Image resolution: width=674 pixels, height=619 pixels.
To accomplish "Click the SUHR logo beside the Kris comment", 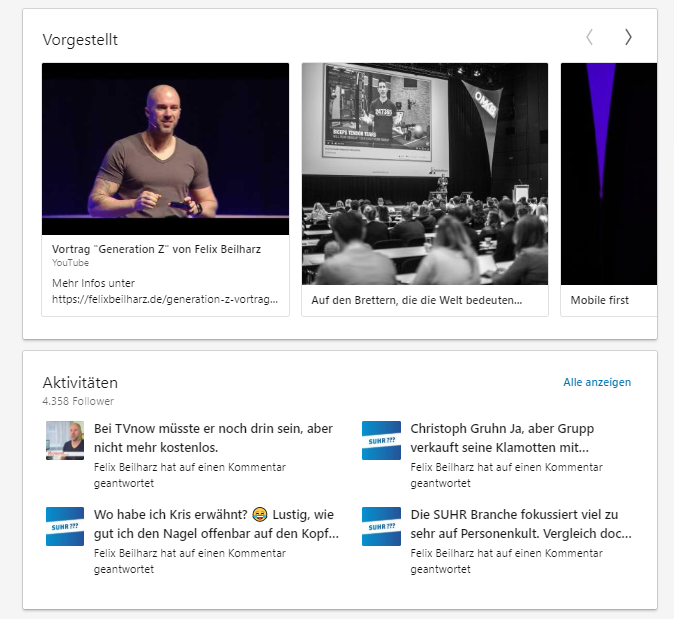I will coord(65,526).
